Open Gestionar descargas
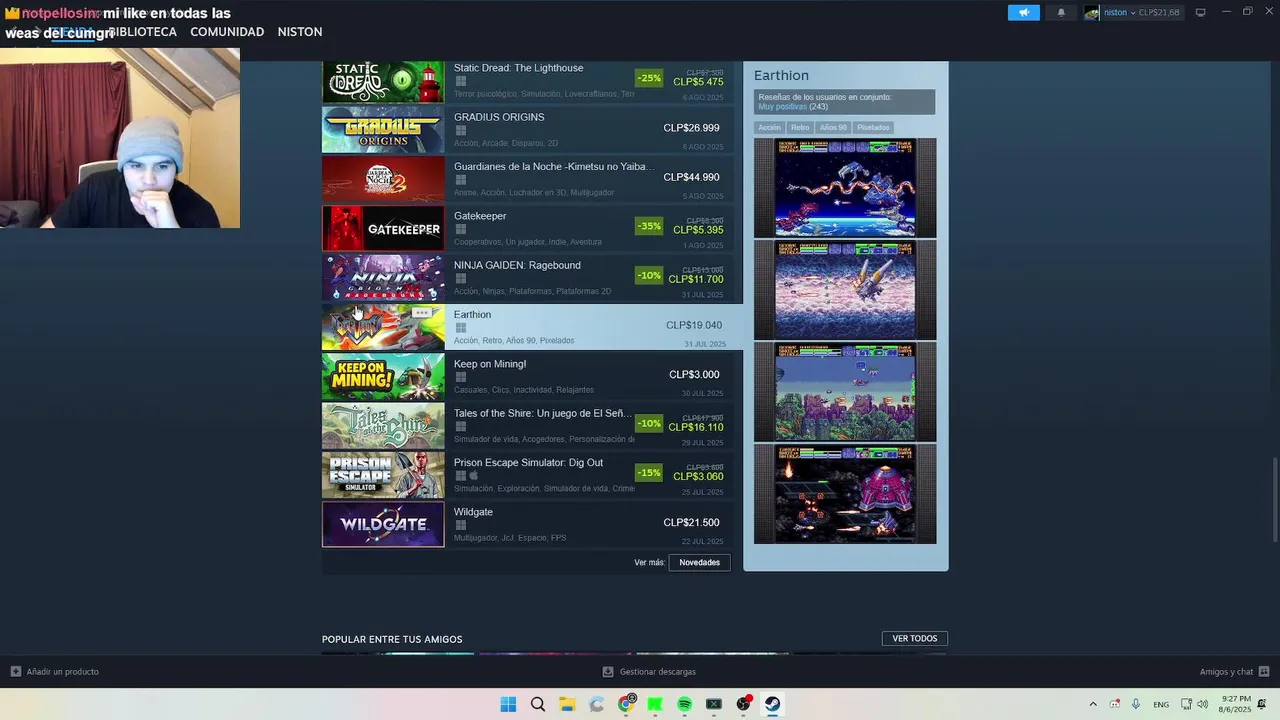 coord(649,672)
